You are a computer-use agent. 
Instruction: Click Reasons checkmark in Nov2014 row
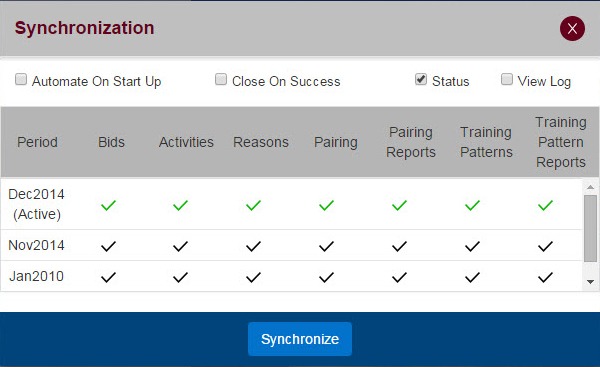pos(253,246)
